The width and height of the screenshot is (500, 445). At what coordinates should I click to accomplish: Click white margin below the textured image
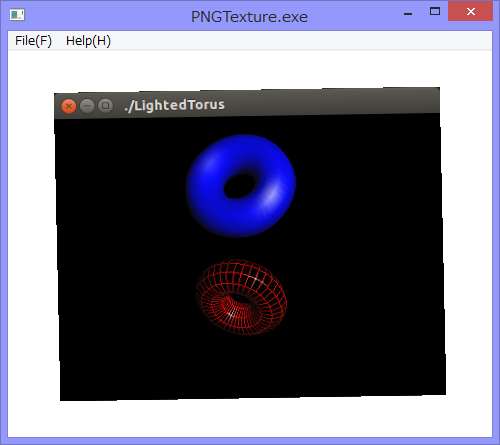tap(250, 418)
